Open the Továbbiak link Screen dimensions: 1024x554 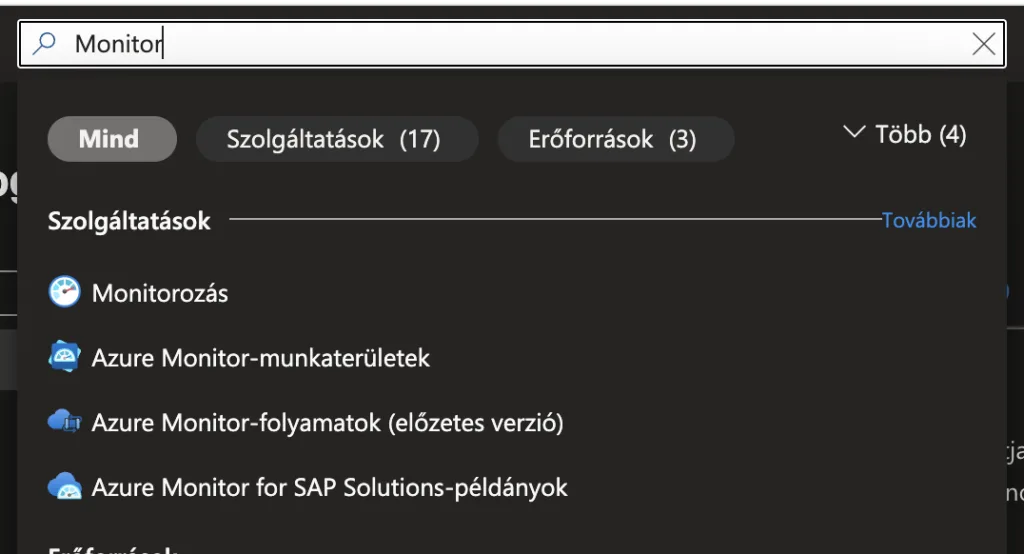[928, 220]
